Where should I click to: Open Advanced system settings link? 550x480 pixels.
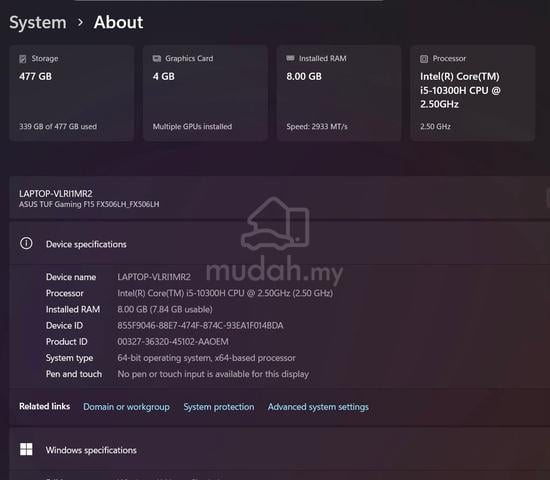coord(318,407)
